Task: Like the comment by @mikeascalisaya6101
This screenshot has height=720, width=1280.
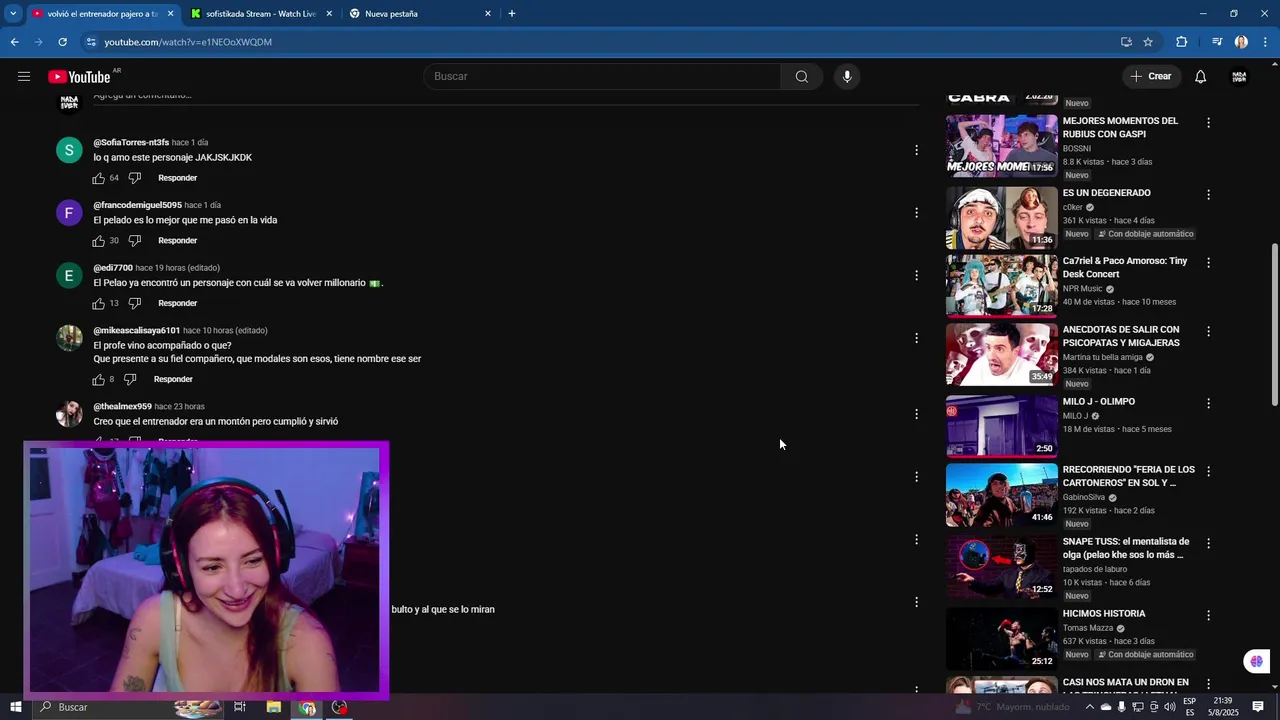Action: (99, 380)
